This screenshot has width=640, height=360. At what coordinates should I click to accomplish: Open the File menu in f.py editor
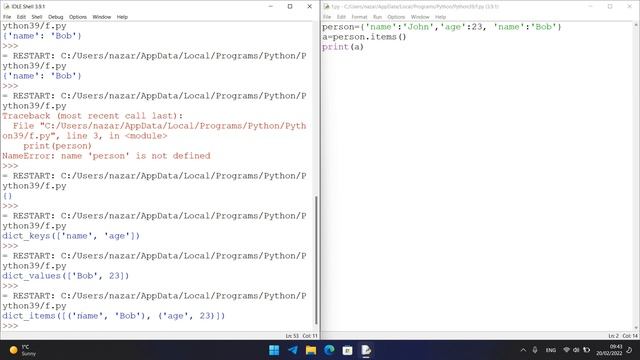327,17
